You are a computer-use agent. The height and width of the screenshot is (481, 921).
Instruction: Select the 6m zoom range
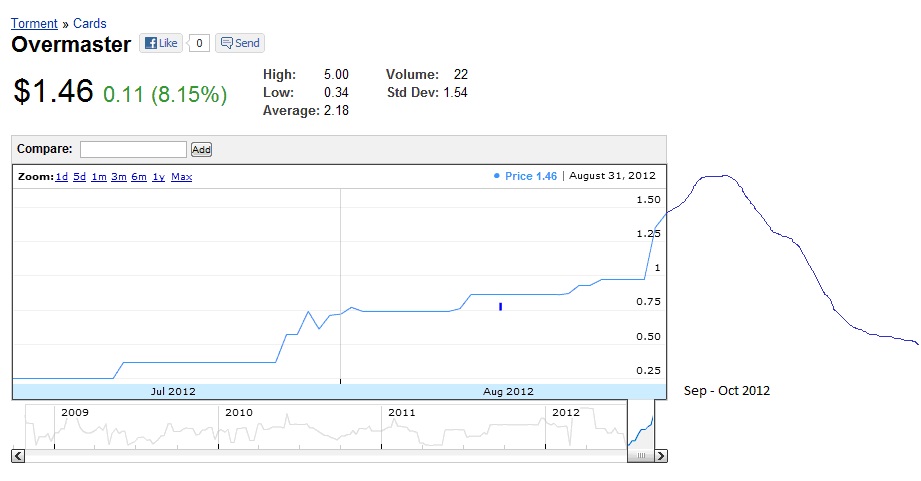click(138, 177)
